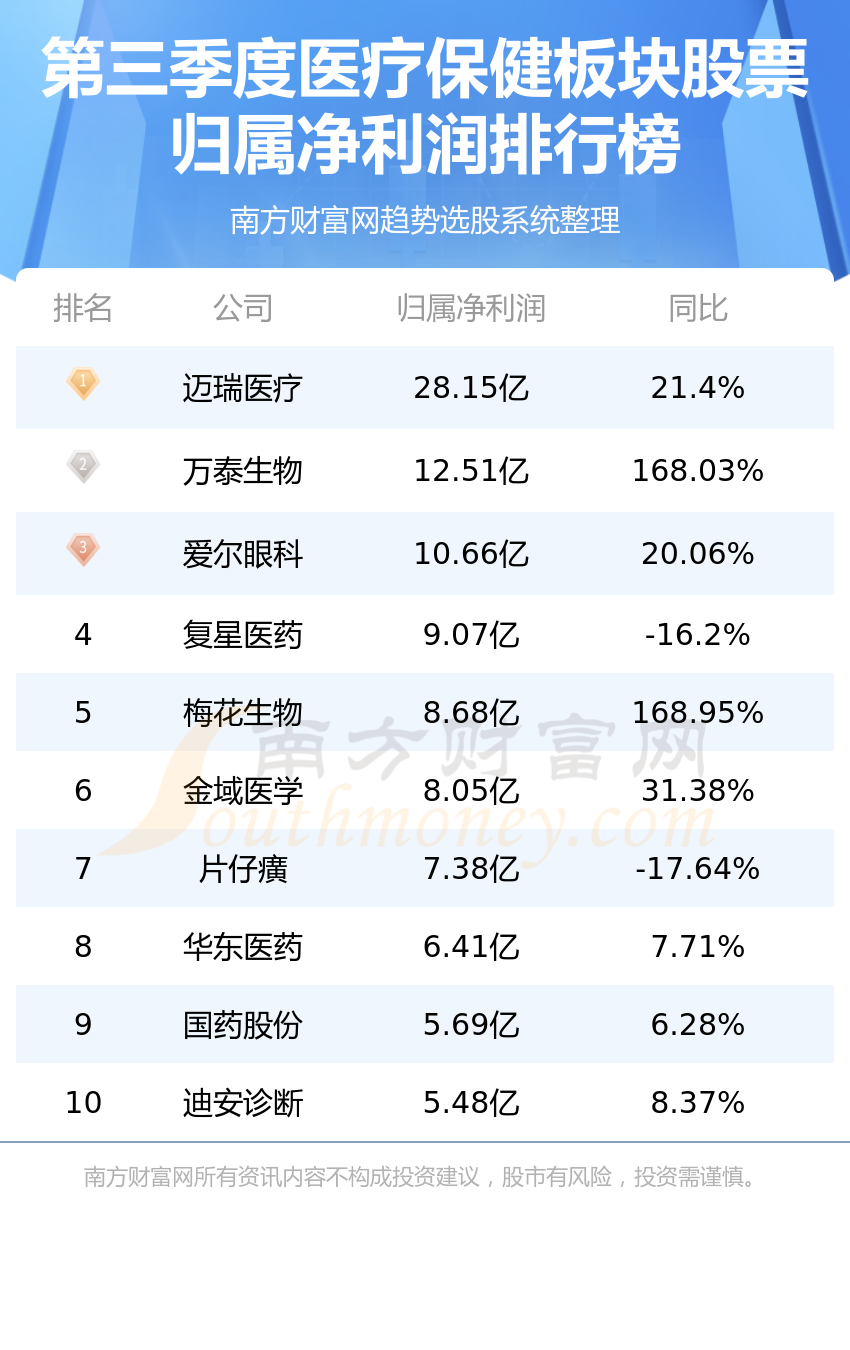Open the 万泰生物 company entry

(243, 471)
